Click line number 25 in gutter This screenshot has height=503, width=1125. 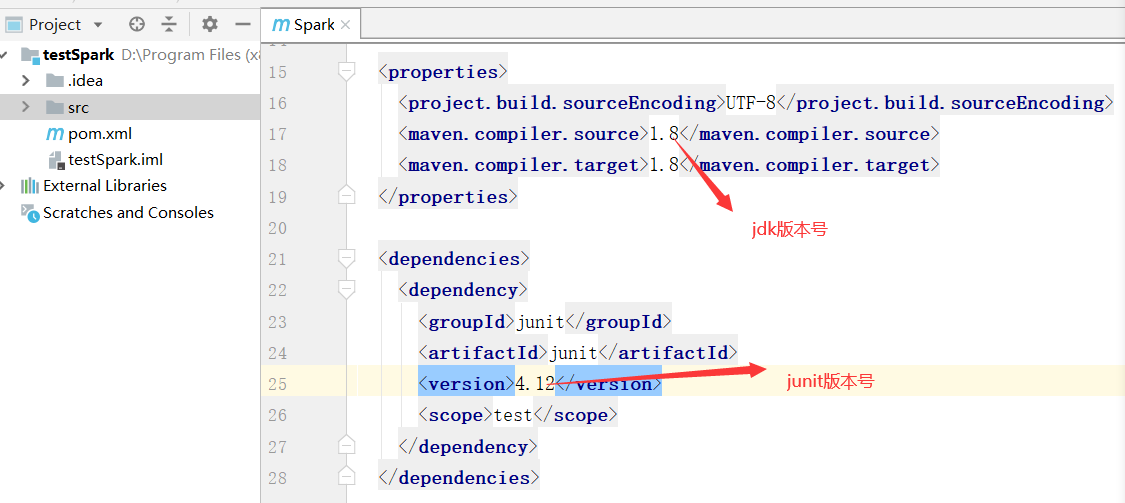pyautogui.click(x=277, y=384)
